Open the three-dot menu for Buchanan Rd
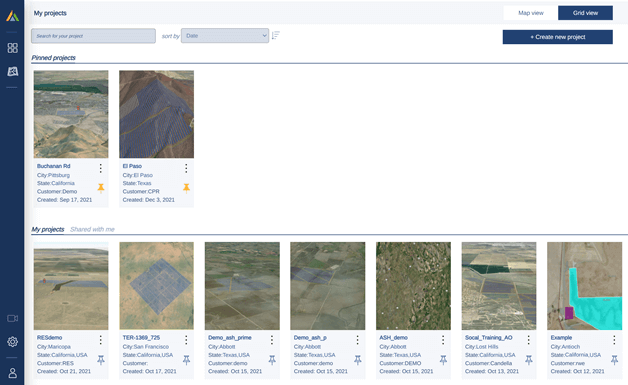The height and width of the screenshot is (385, 628). tap(101, 168)
